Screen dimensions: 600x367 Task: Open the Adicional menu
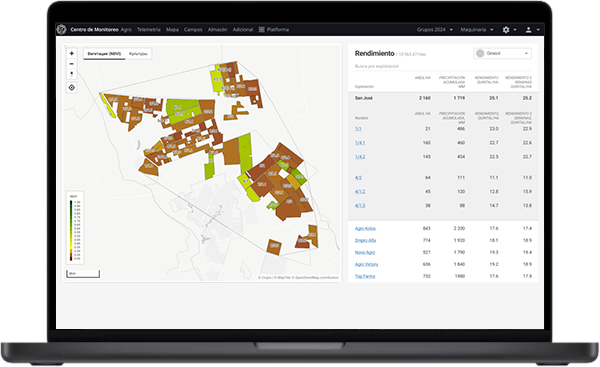243,29
